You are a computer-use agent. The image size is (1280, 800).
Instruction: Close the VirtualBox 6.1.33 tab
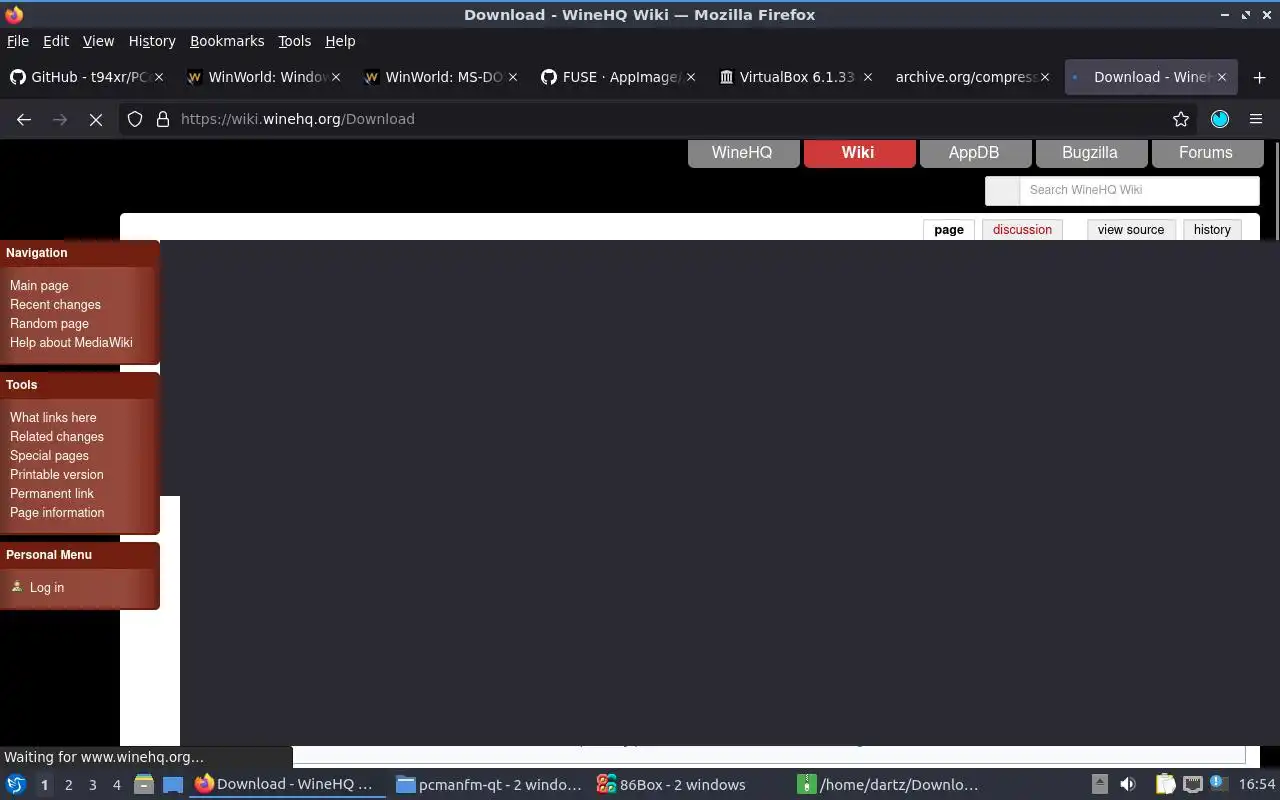coord(867,77)
